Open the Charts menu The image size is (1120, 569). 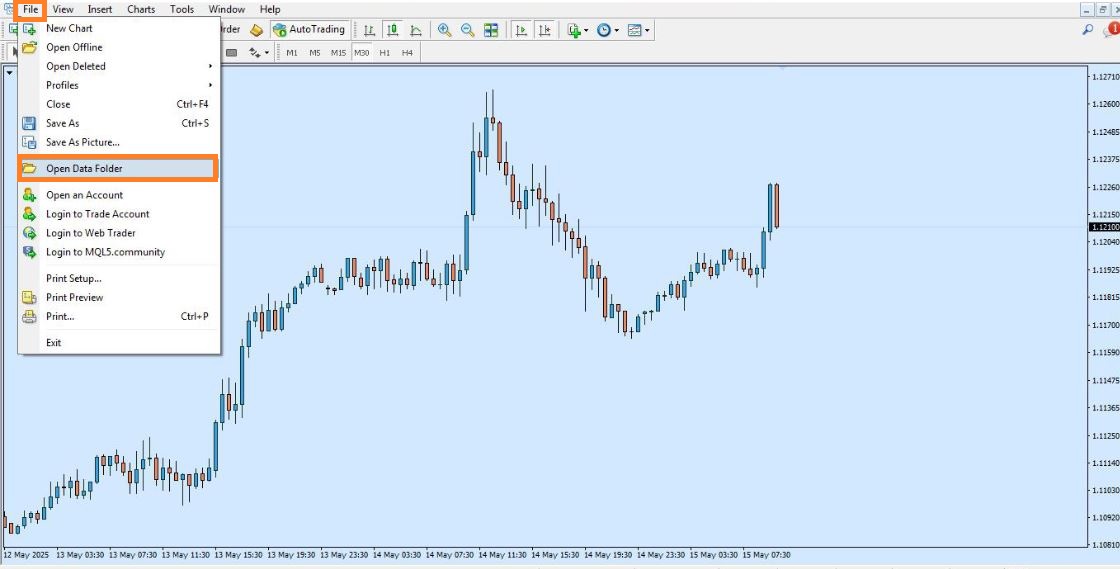141,9
